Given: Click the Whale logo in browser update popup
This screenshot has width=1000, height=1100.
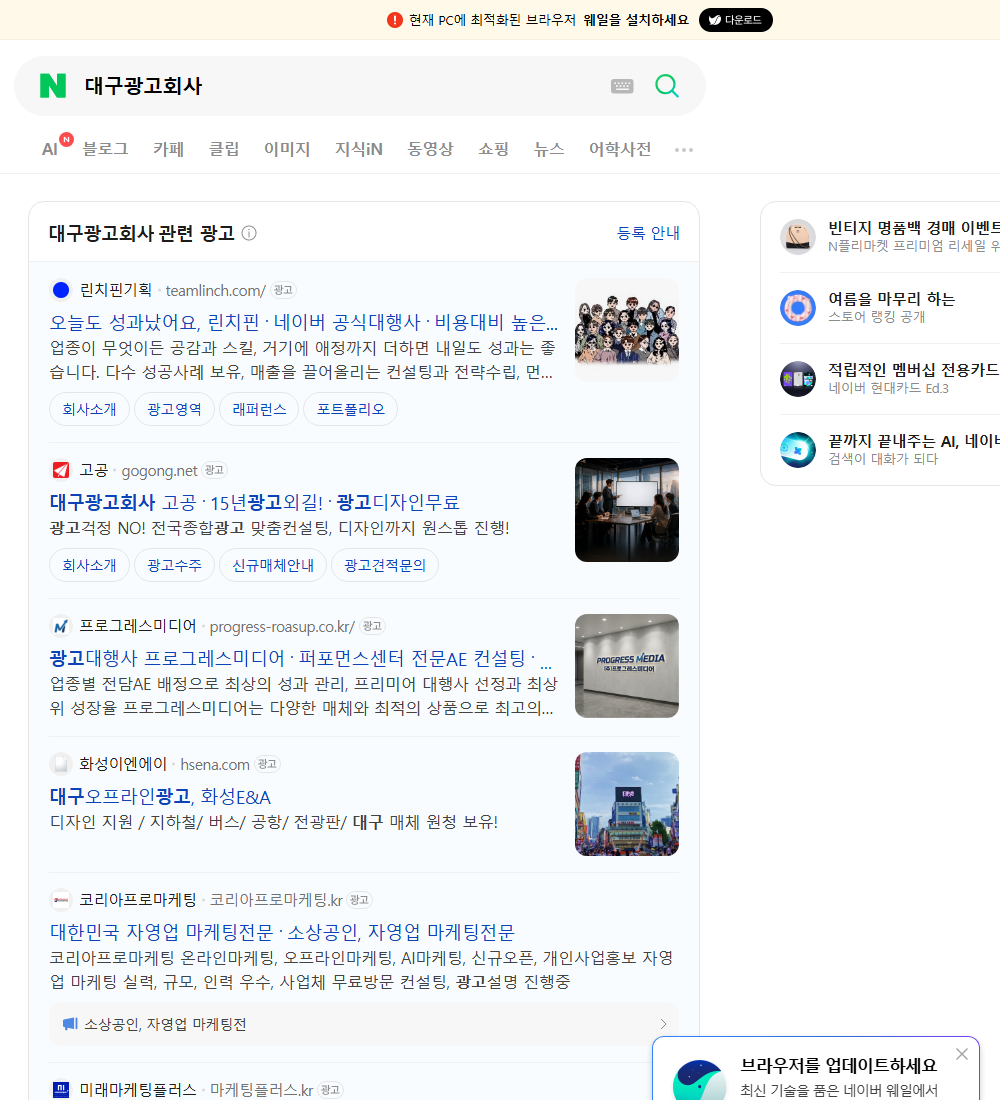Looking at the screenshot, I should tap(699, 1080).
